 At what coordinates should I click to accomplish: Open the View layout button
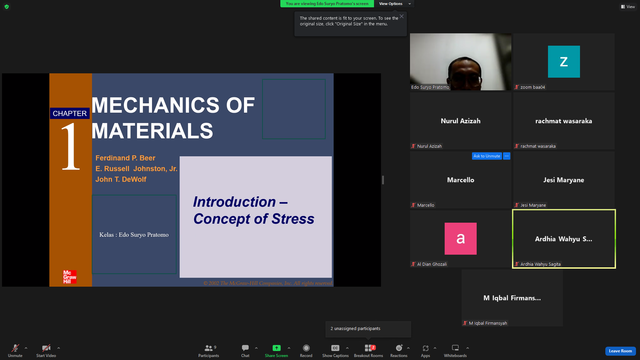(x=628, y=7)
